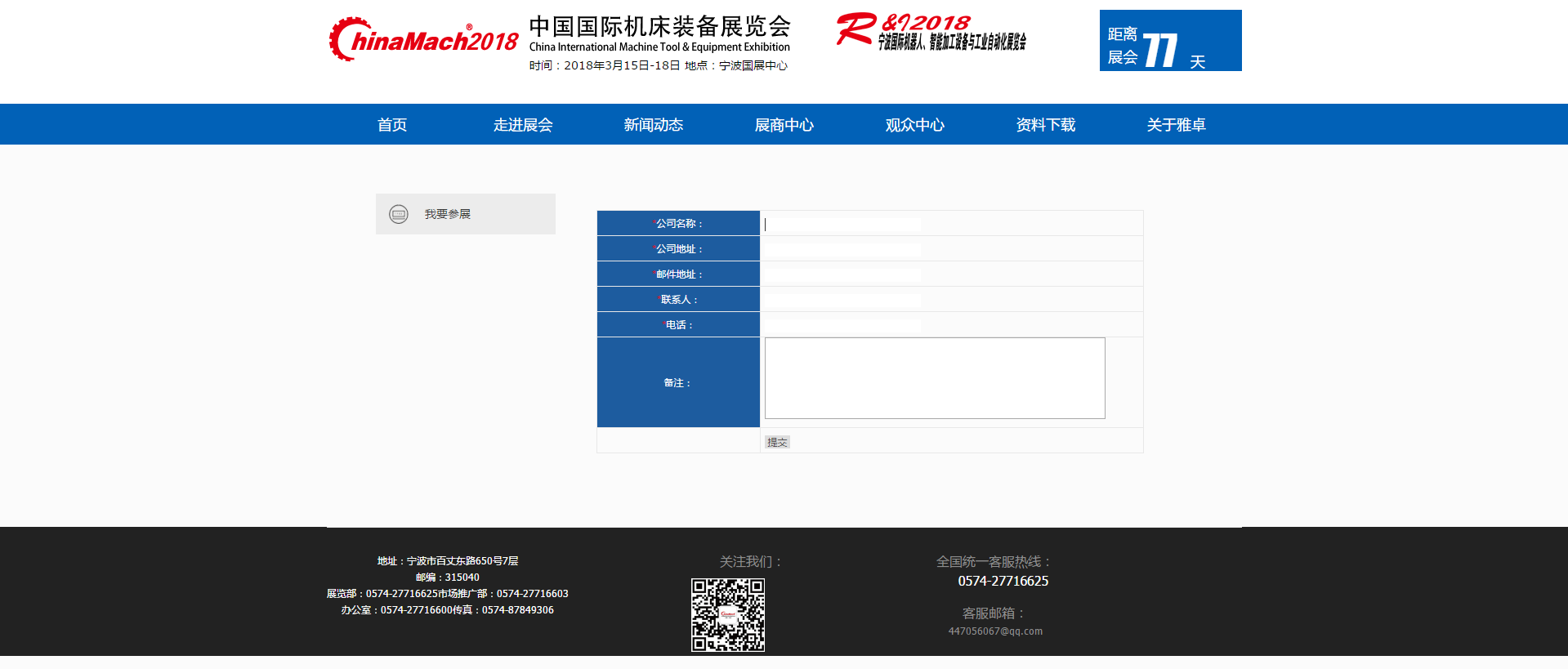Click the R&I 2018 robot exhibition logo
The height and width of the screenshot is (669, 1568).
click(x=931, y=33)
